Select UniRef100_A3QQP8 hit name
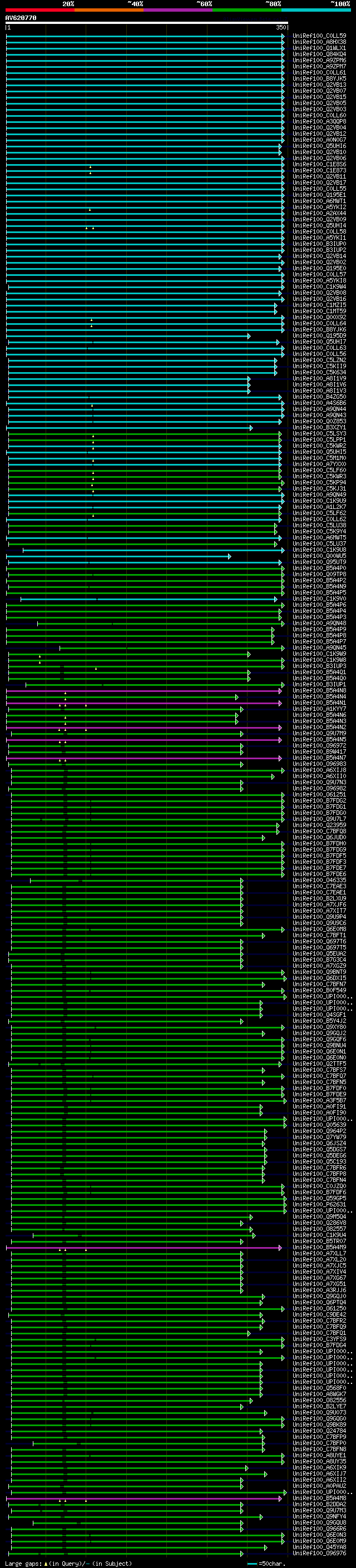Image resolution: width=356 pixels, height=1568 pixels. [x=319, y=122]
